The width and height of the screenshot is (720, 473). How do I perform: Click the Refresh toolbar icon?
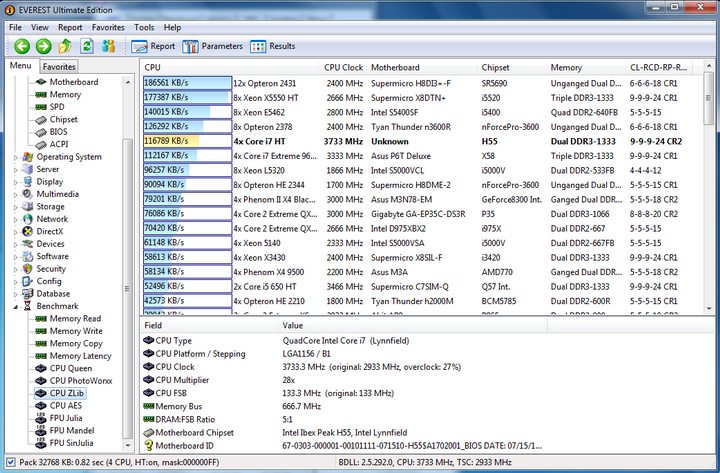tap(87, 46)
